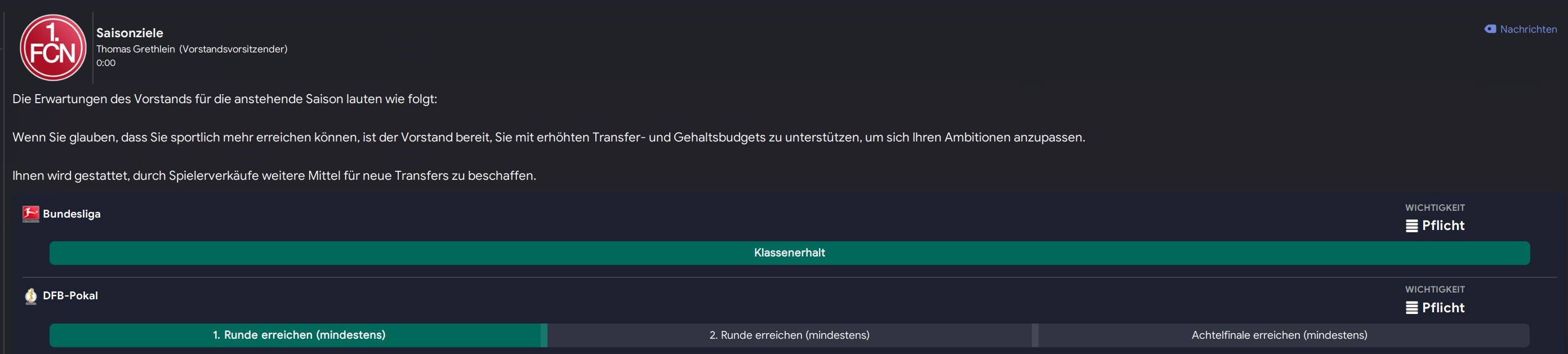Open the Bundesliga competition name
The width and height of the screenshot is (1568, 354).
pos(72,214)
